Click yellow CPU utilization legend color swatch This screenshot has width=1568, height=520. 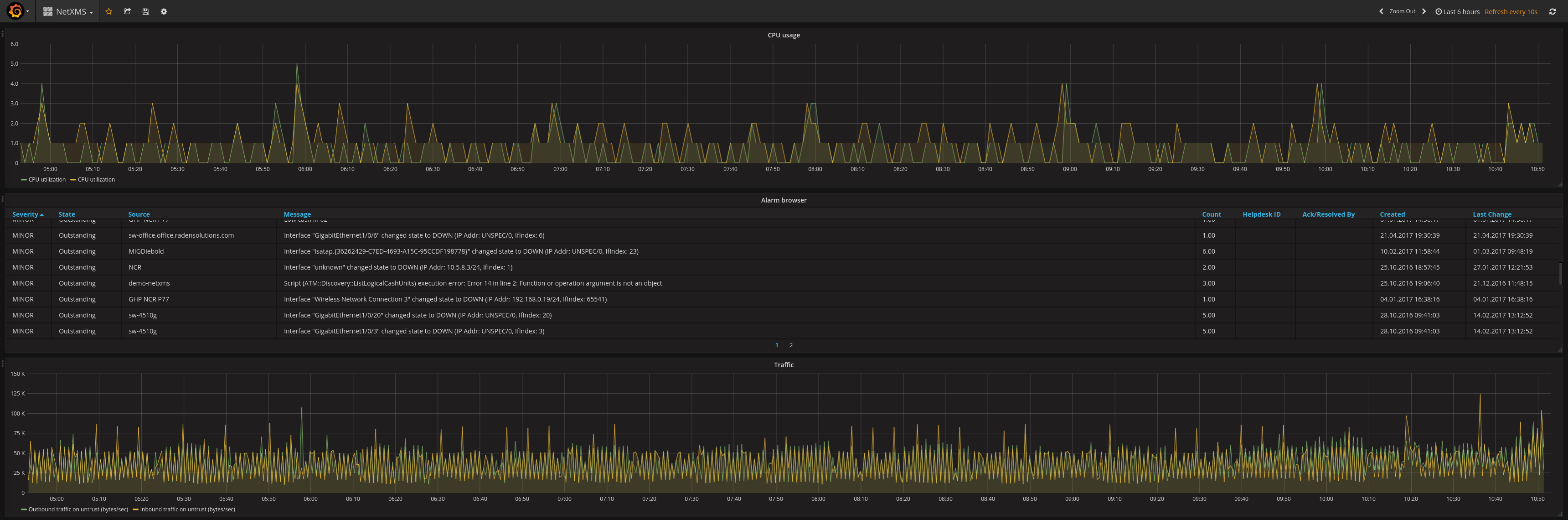point(73,180)
